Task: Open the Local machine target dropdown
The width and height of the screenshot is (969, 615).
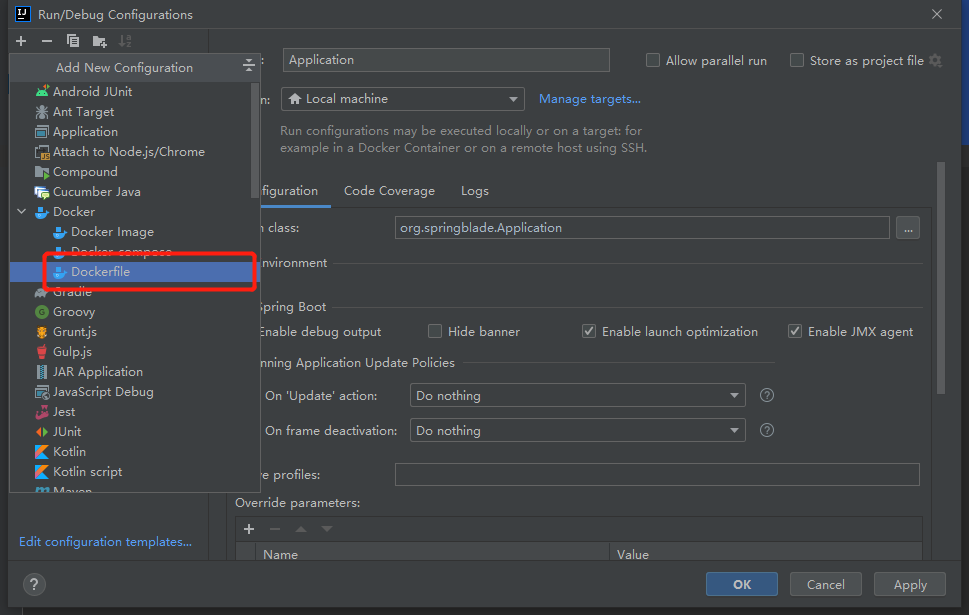Action: tap(403, 99)
